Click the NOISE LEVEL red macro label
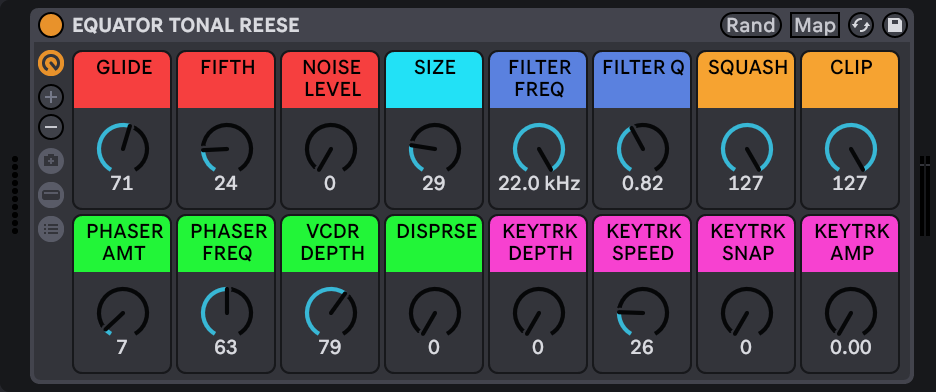The width and height of the screenshot is (936, 392). [330, 79]
